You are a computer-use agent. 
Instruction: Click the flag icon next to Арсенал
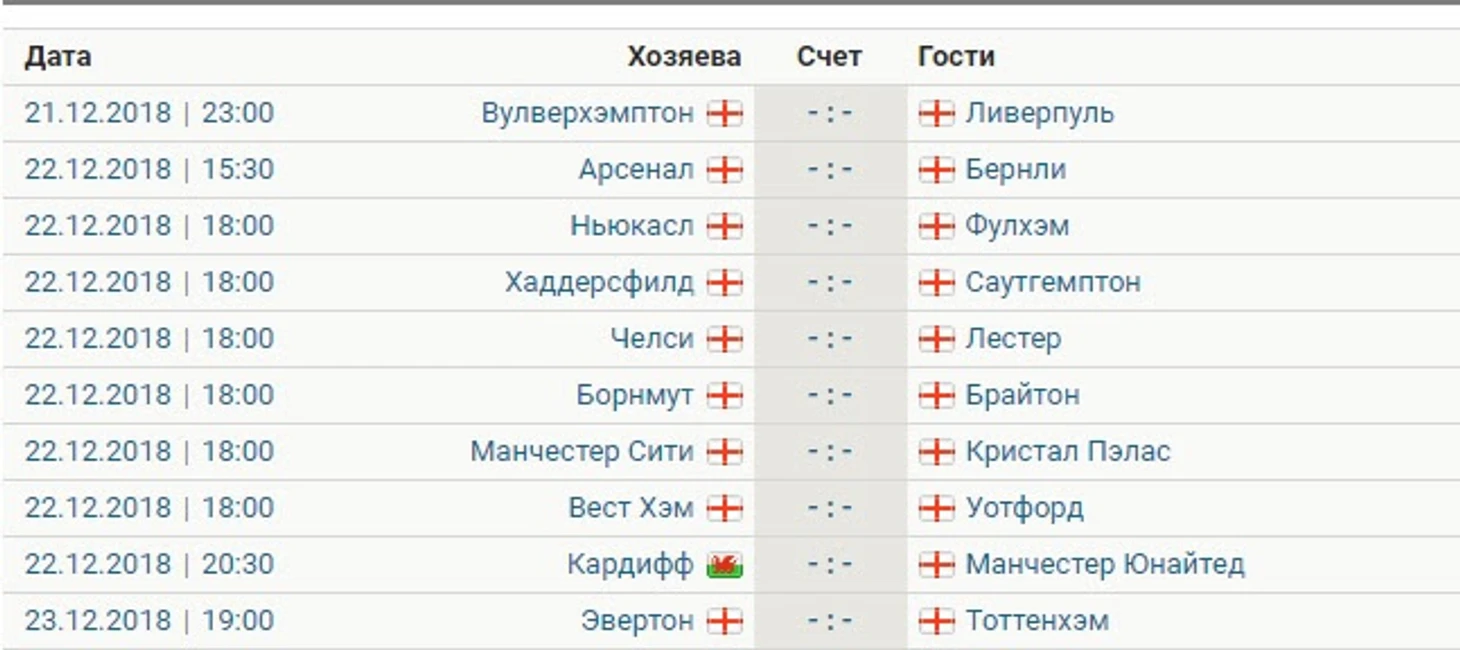[725, 170]
